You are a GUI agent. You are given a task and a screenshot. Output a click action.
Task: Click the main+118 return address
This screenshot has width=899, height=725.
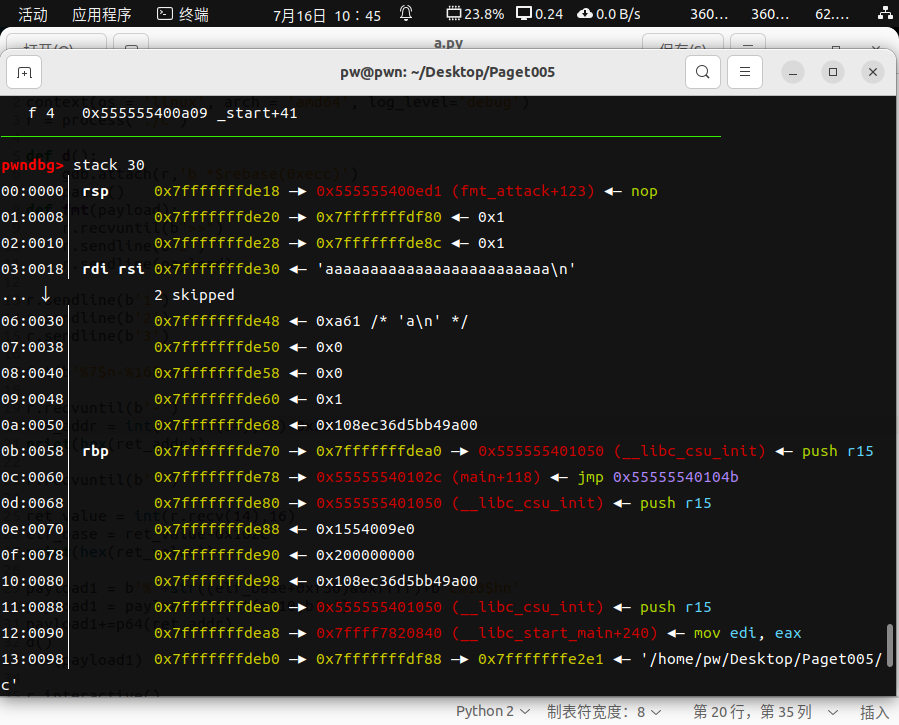pyautogui.click(x=428, y=477)
